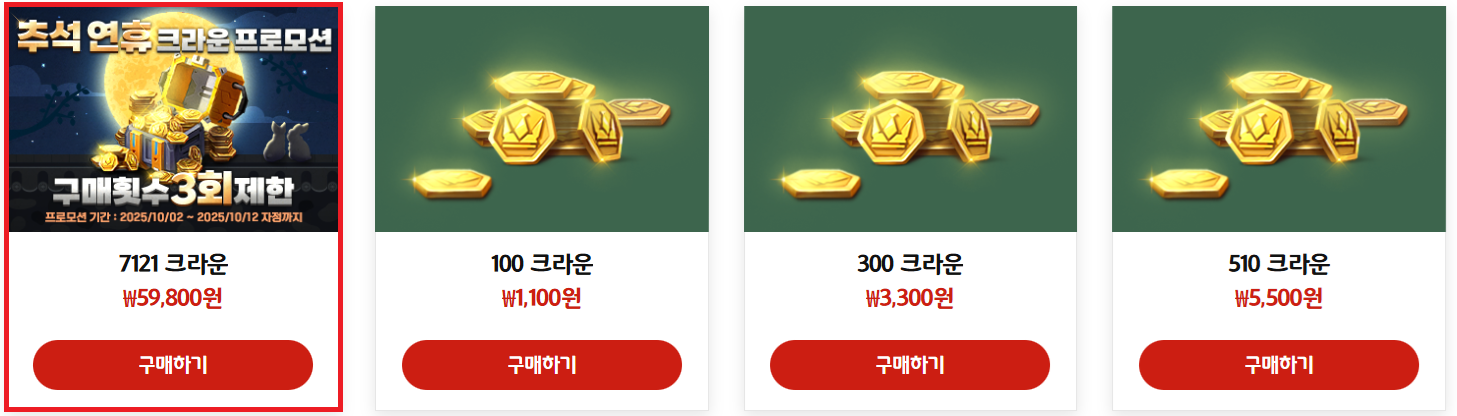Click the 100 크라운 product name
The height and width of the screenshot is (416, 1457).
(x=542, y=265)
